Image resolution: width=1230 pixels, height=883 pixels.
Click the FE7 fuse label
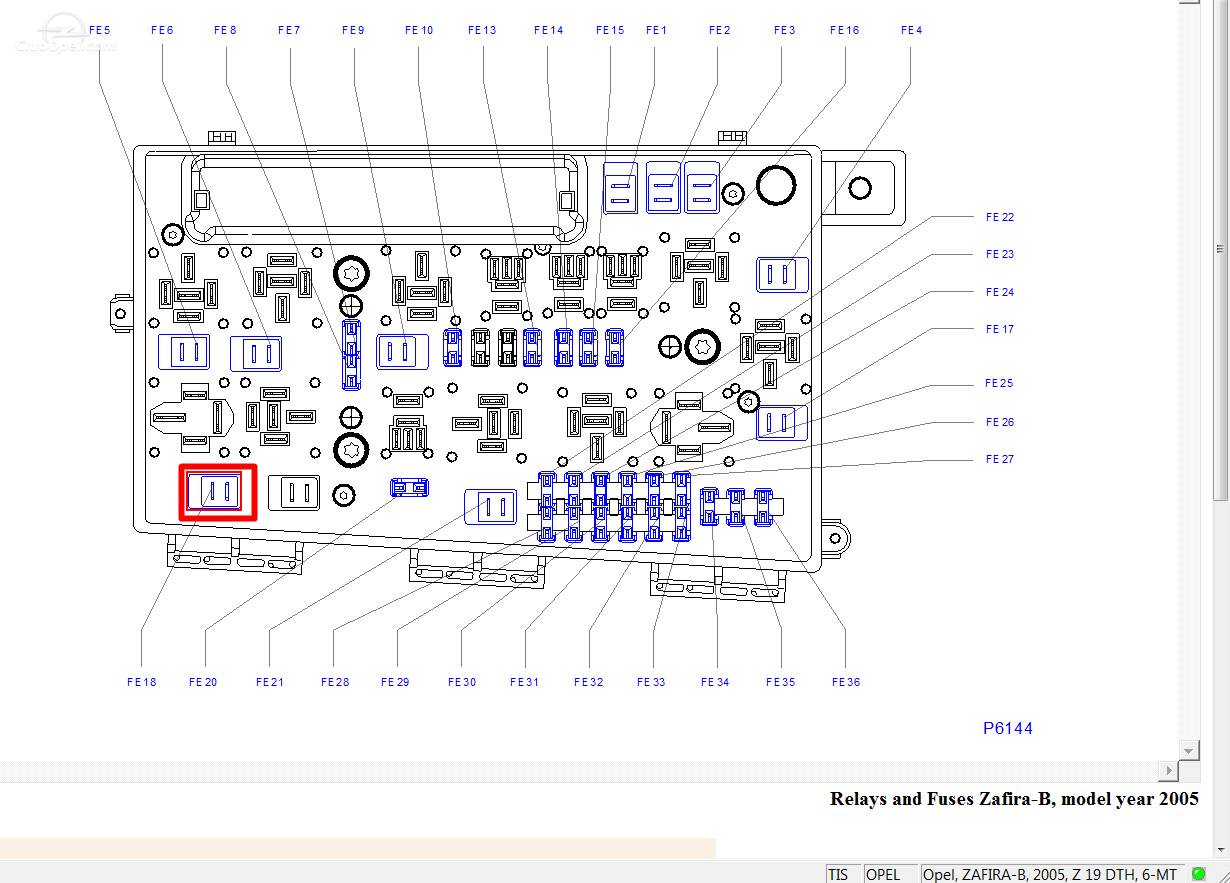(x=289, y=30)
